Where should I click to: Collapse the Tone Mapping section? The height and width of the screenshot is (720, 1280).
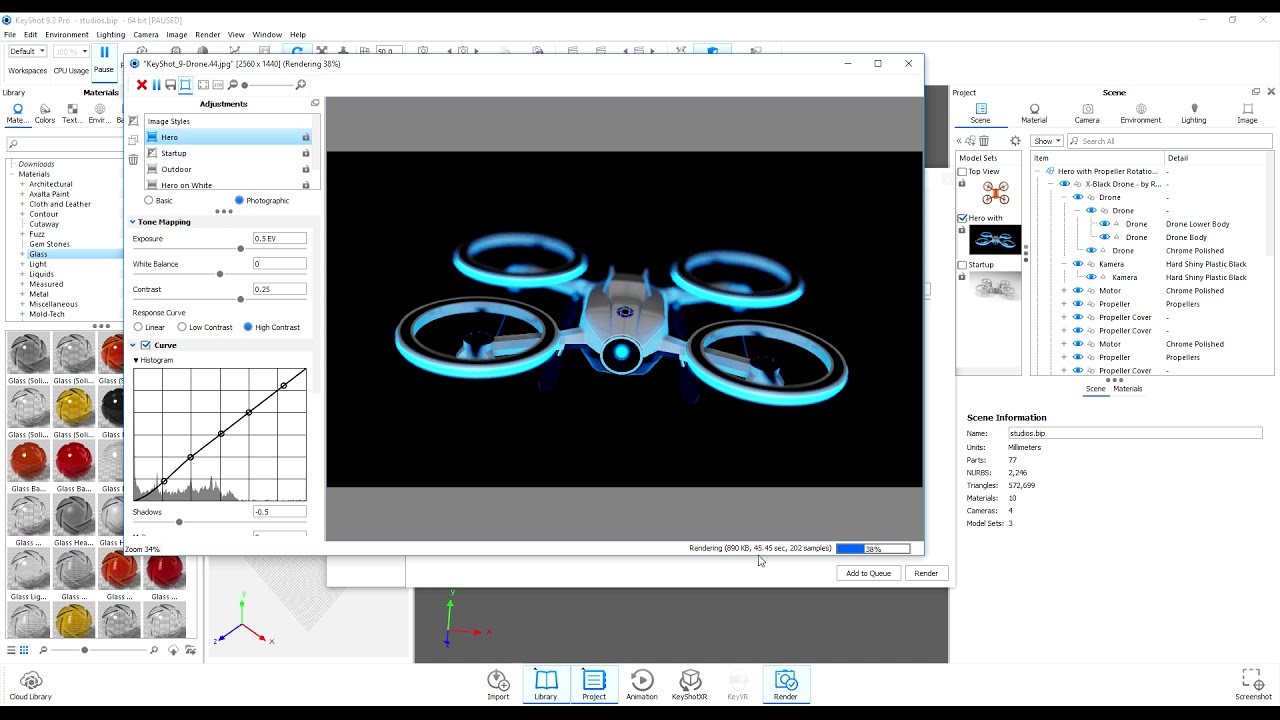tap(132, 222)
